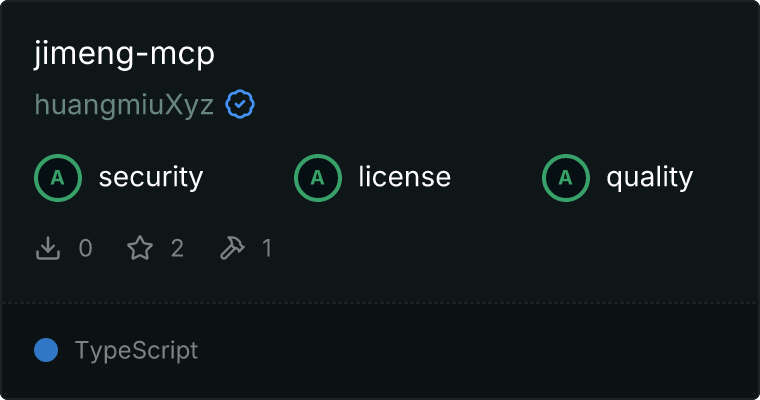The height and width of the screenshot is (400, 760).
Task: Open the jimeng-mcp server title
Action: [124, 54]
